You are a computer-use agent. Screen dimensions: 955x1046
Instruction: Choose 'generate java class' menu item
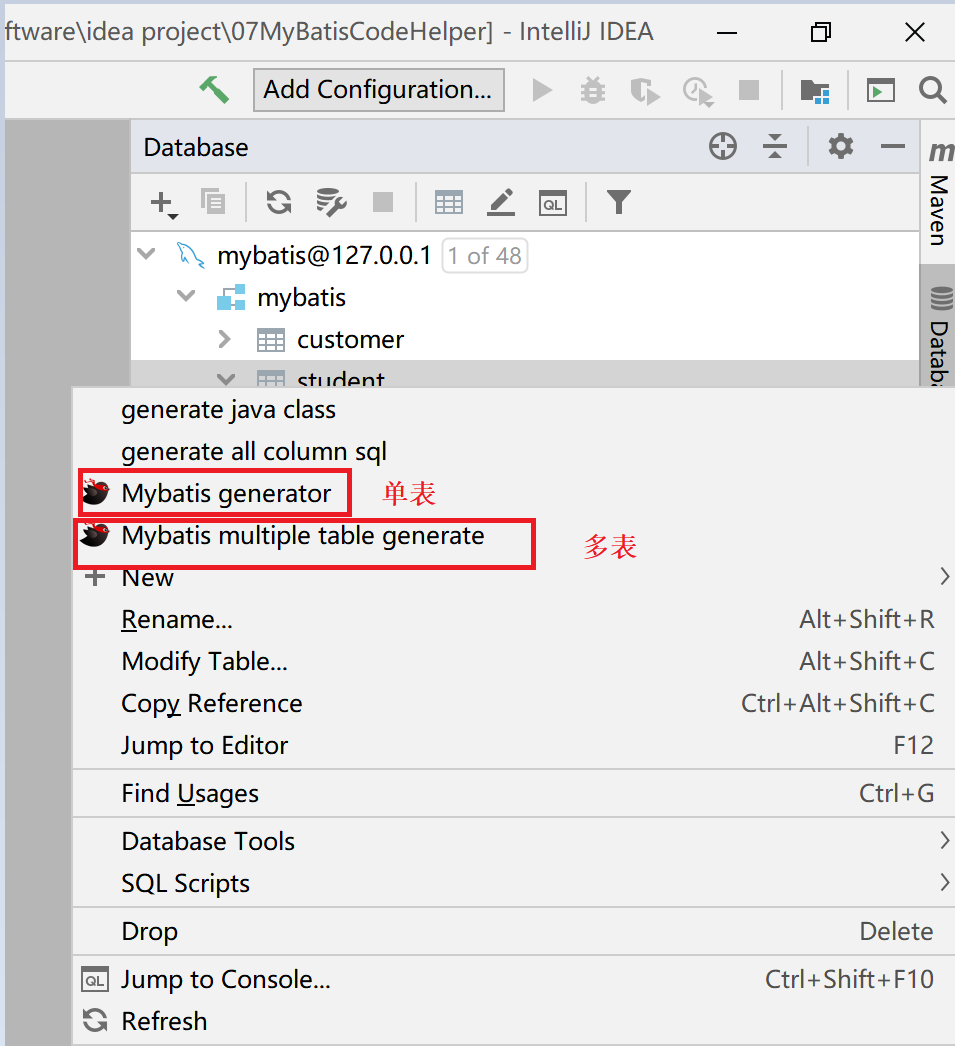[x=514, y=410]
